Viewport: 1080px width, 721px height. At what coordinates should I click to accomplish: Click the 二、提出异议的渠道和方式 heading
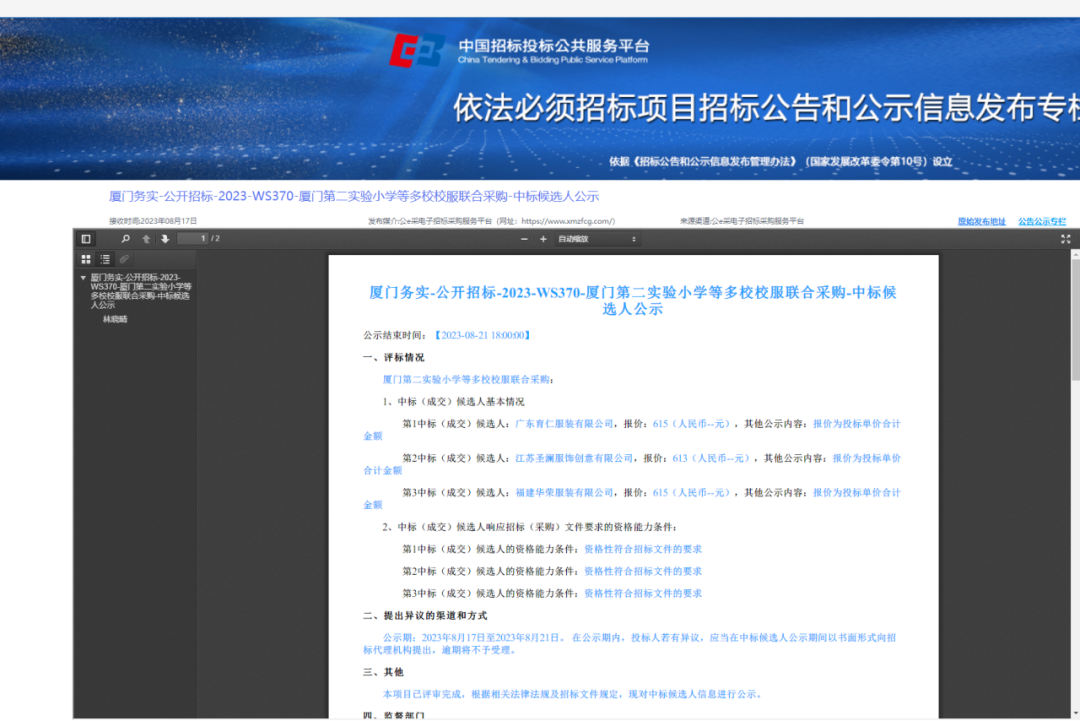(425, 616)
